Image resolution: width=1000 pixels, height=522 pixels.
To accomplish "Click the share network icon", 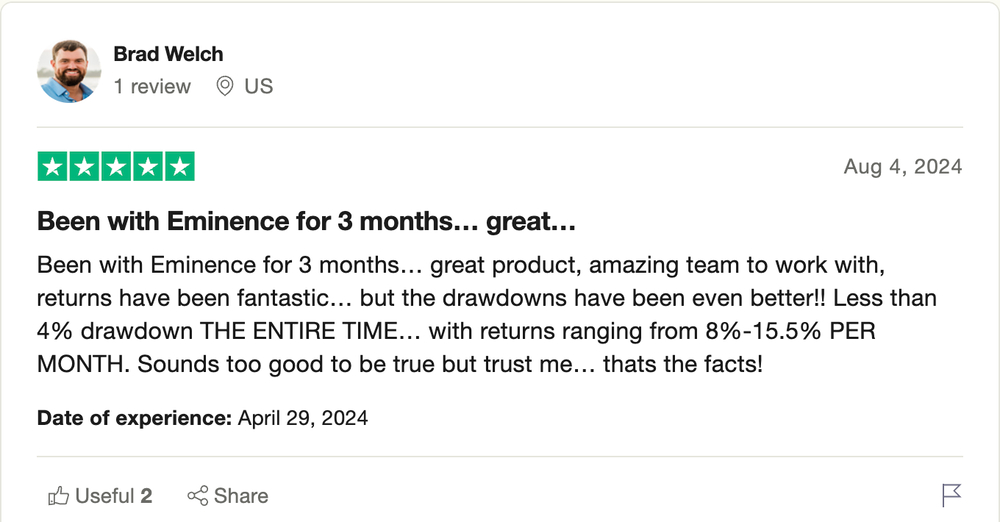I will (198, 496).
